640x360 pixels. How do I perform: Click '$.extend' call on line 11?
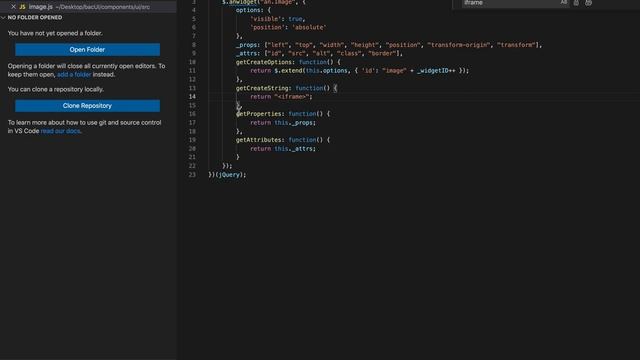[x=288, y=71]
